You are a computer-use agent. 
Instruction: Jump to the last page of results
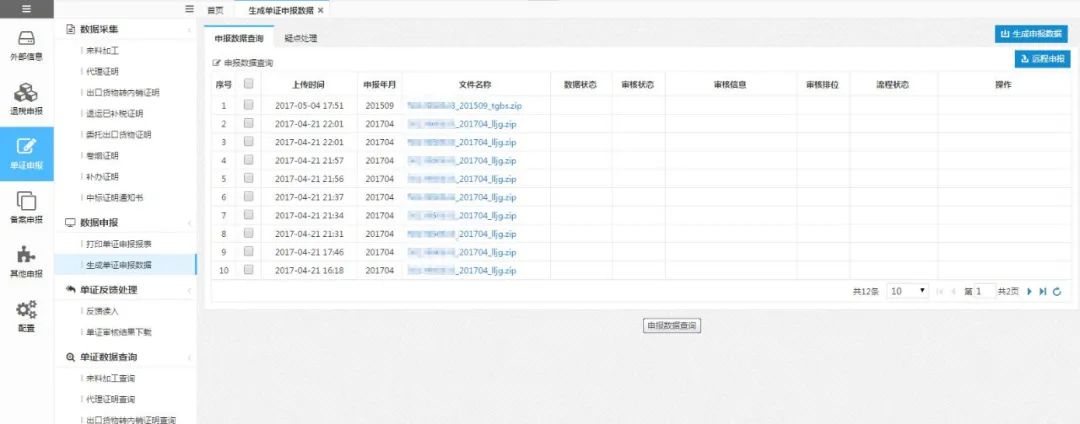(1043, 292)
